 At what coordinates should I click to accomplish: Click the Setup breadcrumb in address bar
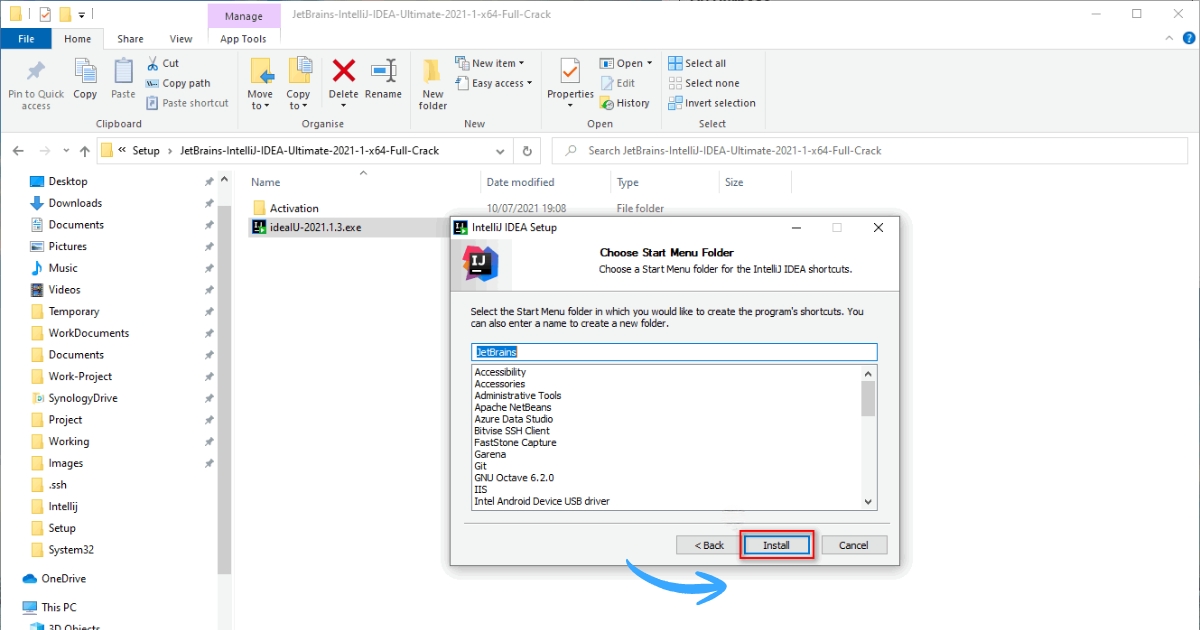[x=146, y=151]
